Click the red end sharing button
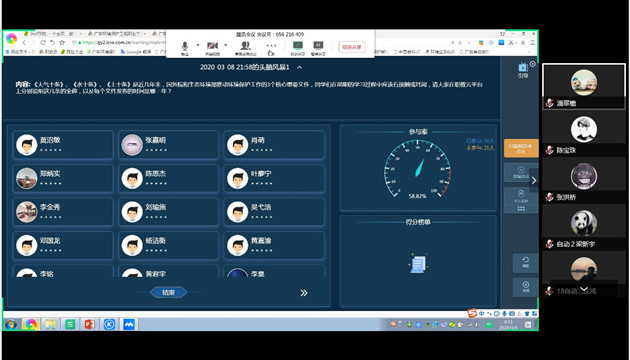This screenshot has width=630, height=360. pos(352,47)
